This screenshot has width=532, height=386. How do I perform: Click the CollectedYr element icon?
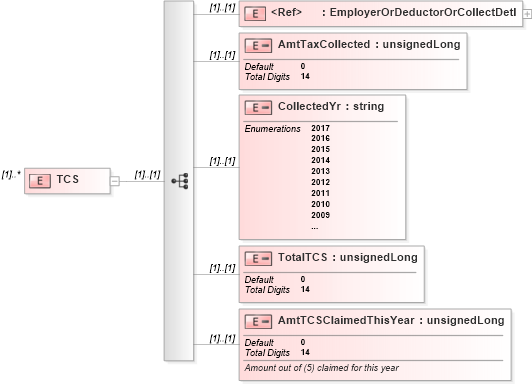(258, 108)
